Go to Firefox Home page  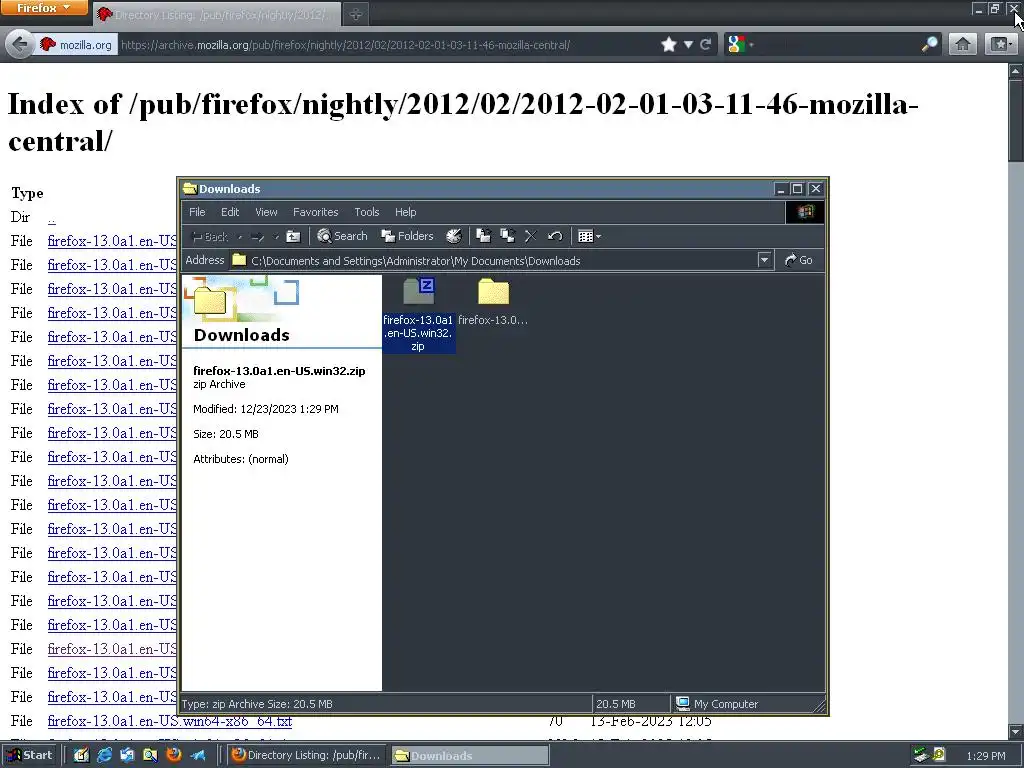[962, 44]
